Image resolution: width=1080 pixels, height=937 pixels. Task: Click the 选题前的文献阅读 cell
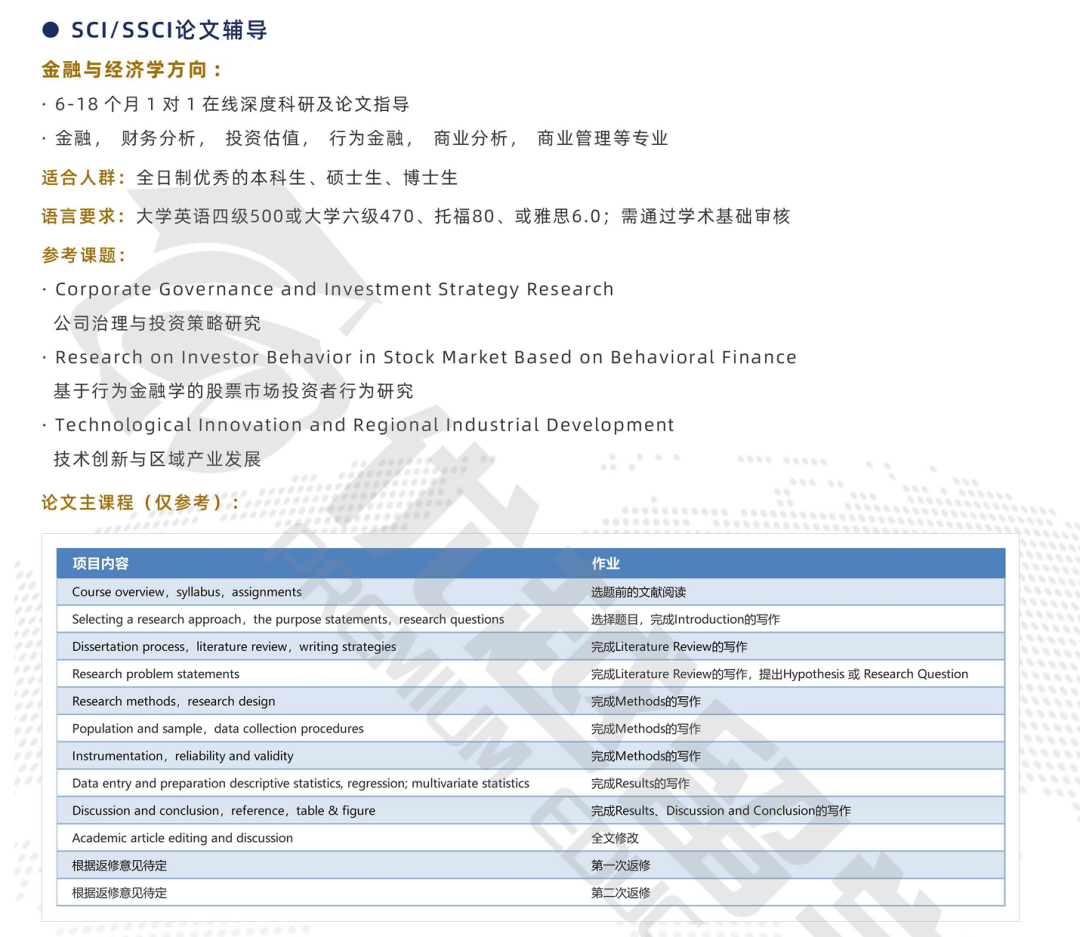coord(638,592)
